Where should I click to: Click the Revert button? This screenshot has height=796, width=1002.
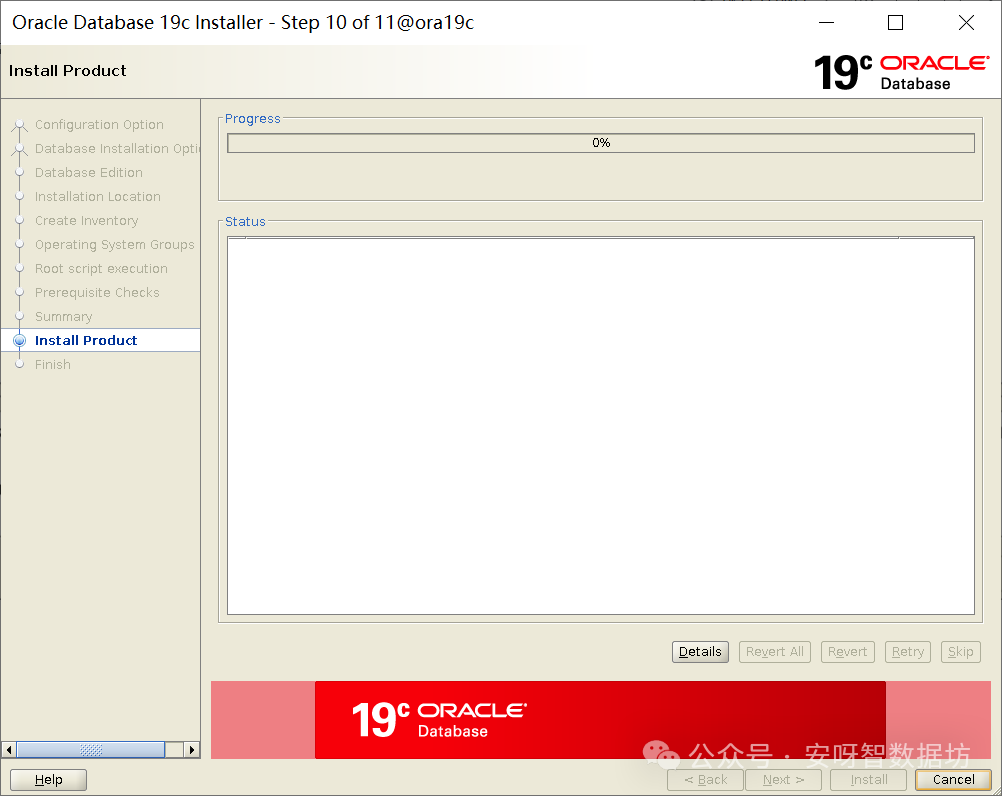point(847,652)
